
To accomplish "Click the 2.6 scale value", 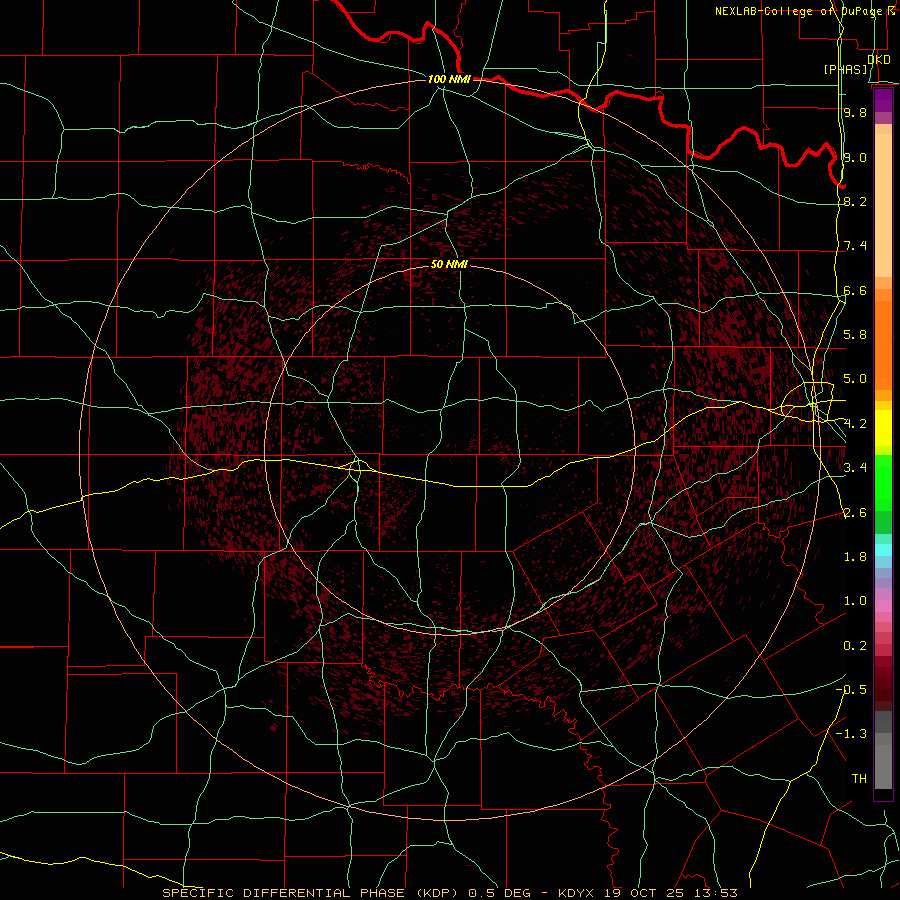I will pyautogui.click(x=855, y=512).
